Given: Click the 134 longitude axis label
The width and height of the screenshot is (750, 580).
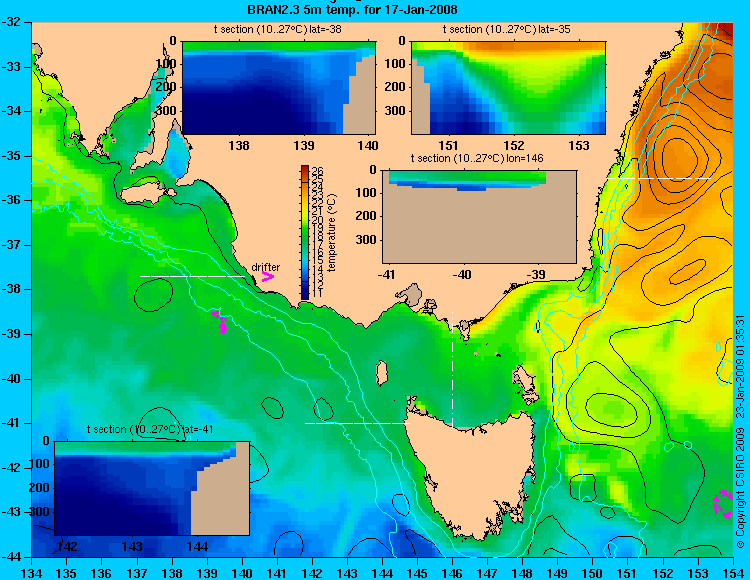Looking at the screenshot, I should pos(32,573).
